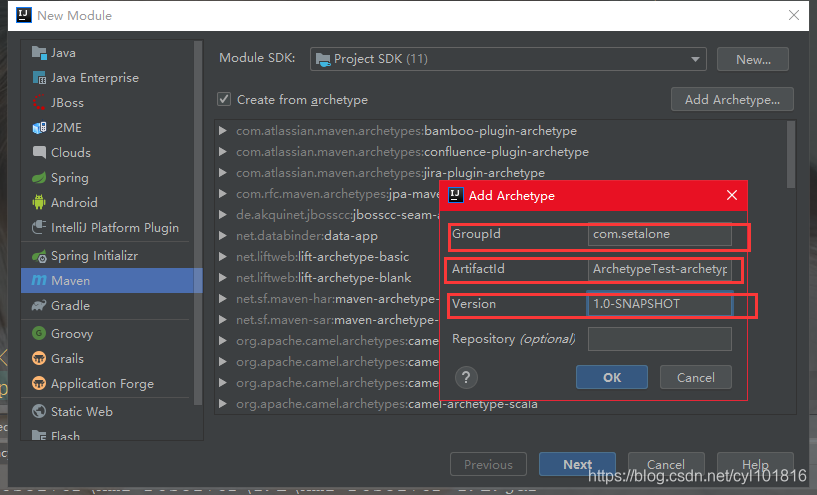Image resolution: width=817 pixels, height=495 pixels.
Task: Click the Repository optional input field
Action: [660, 339]
